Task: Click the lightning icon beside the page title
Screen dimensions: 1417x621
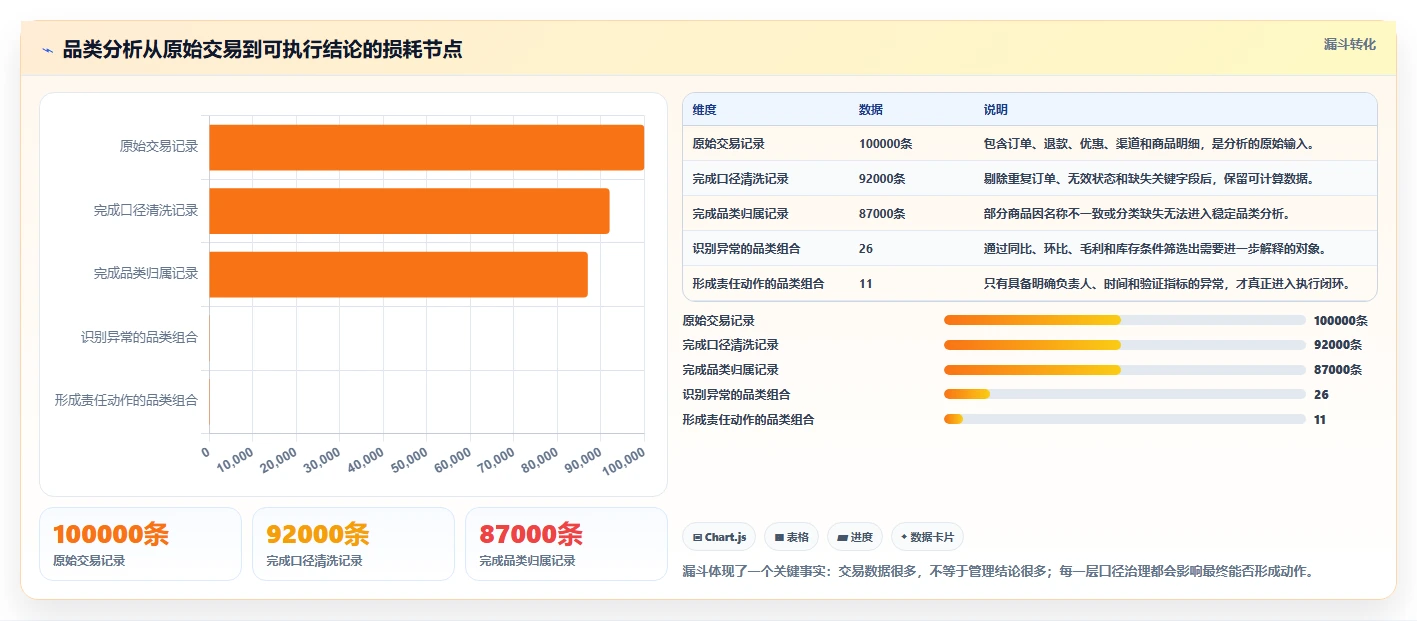Action: pos(47,50)
